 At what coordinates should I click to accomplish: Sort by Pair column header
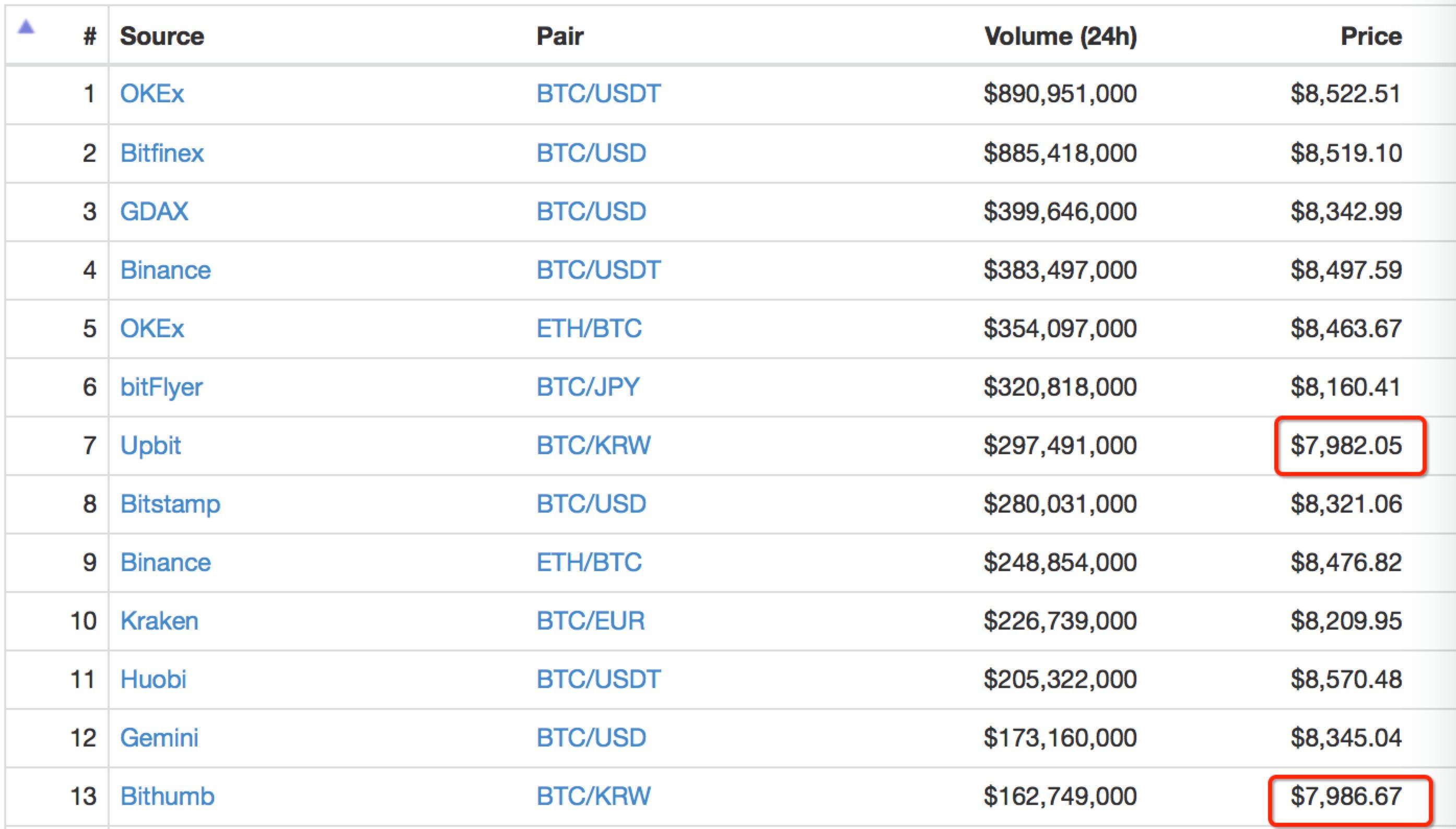(x=560, y=37)
